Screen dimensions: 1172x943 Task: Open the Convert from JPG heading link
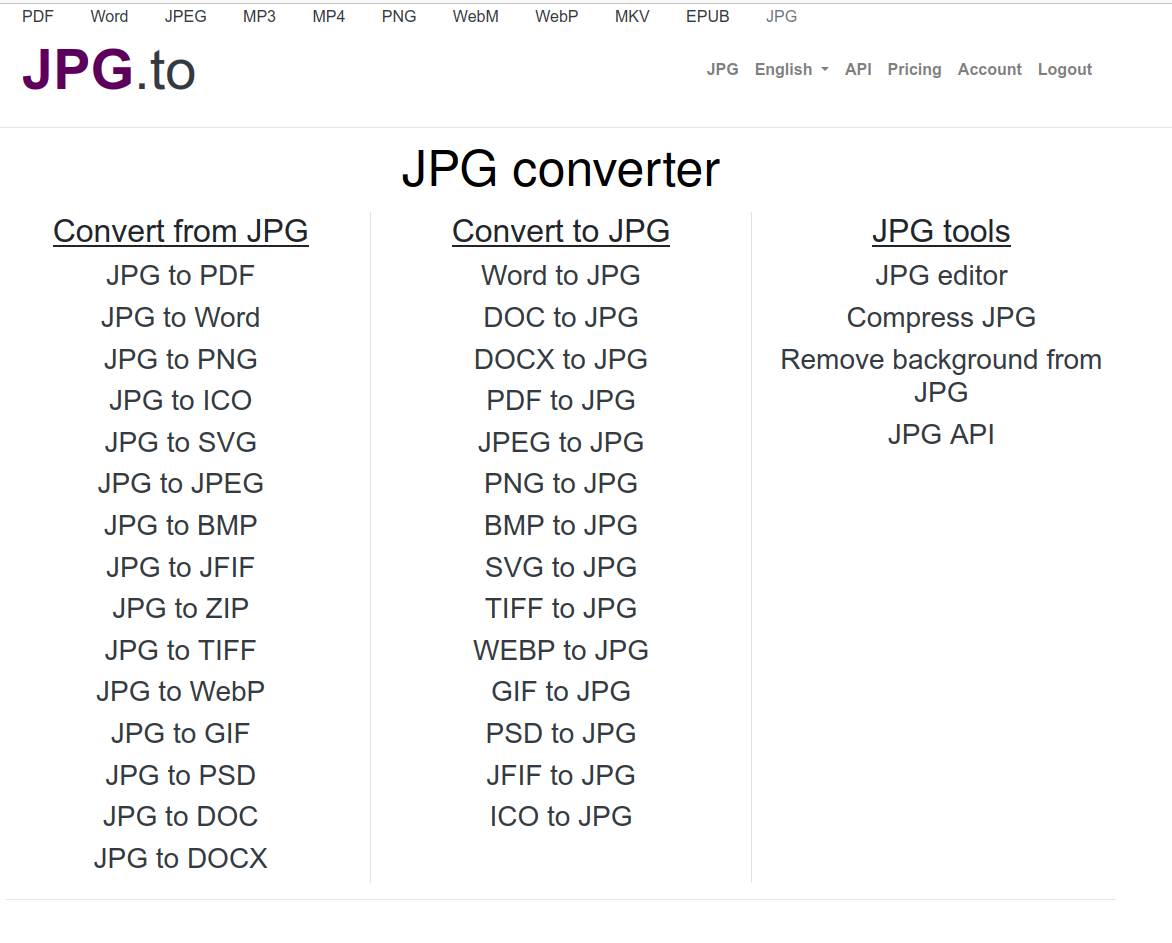pos(180,230)
